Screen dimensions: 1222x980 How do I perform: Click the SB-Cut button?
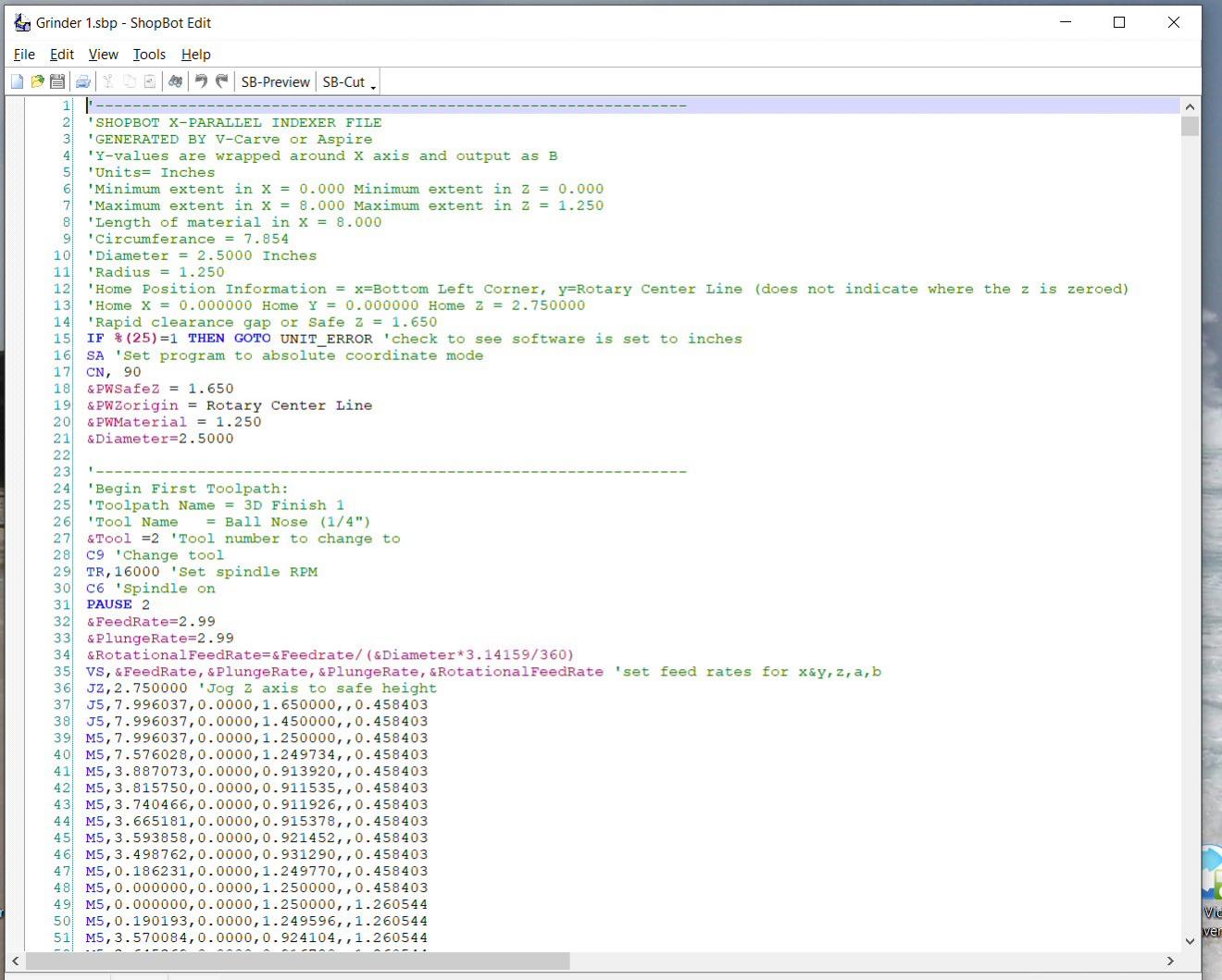(x=343, y=82)
